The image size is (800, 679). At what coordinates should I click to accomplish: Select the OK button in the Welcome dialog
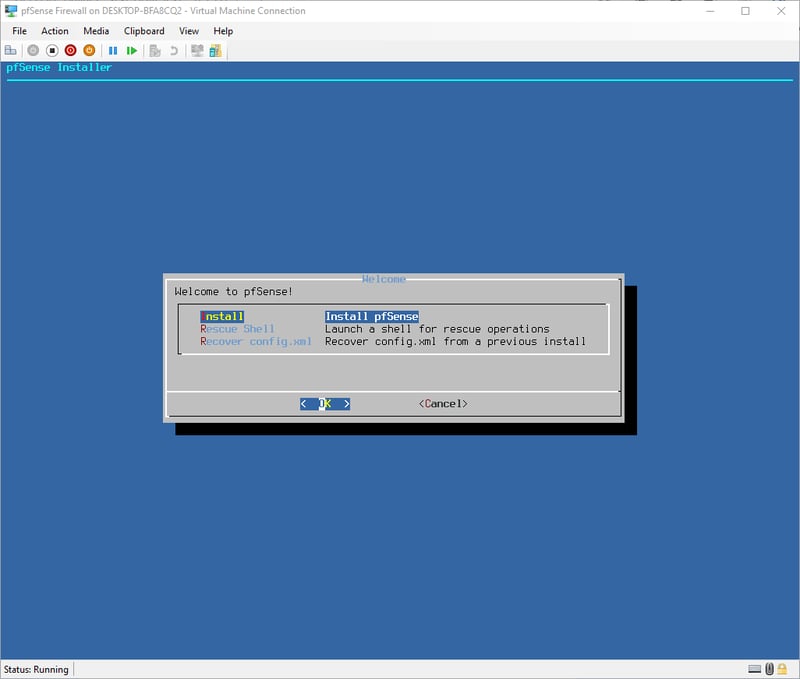(325, 404)
